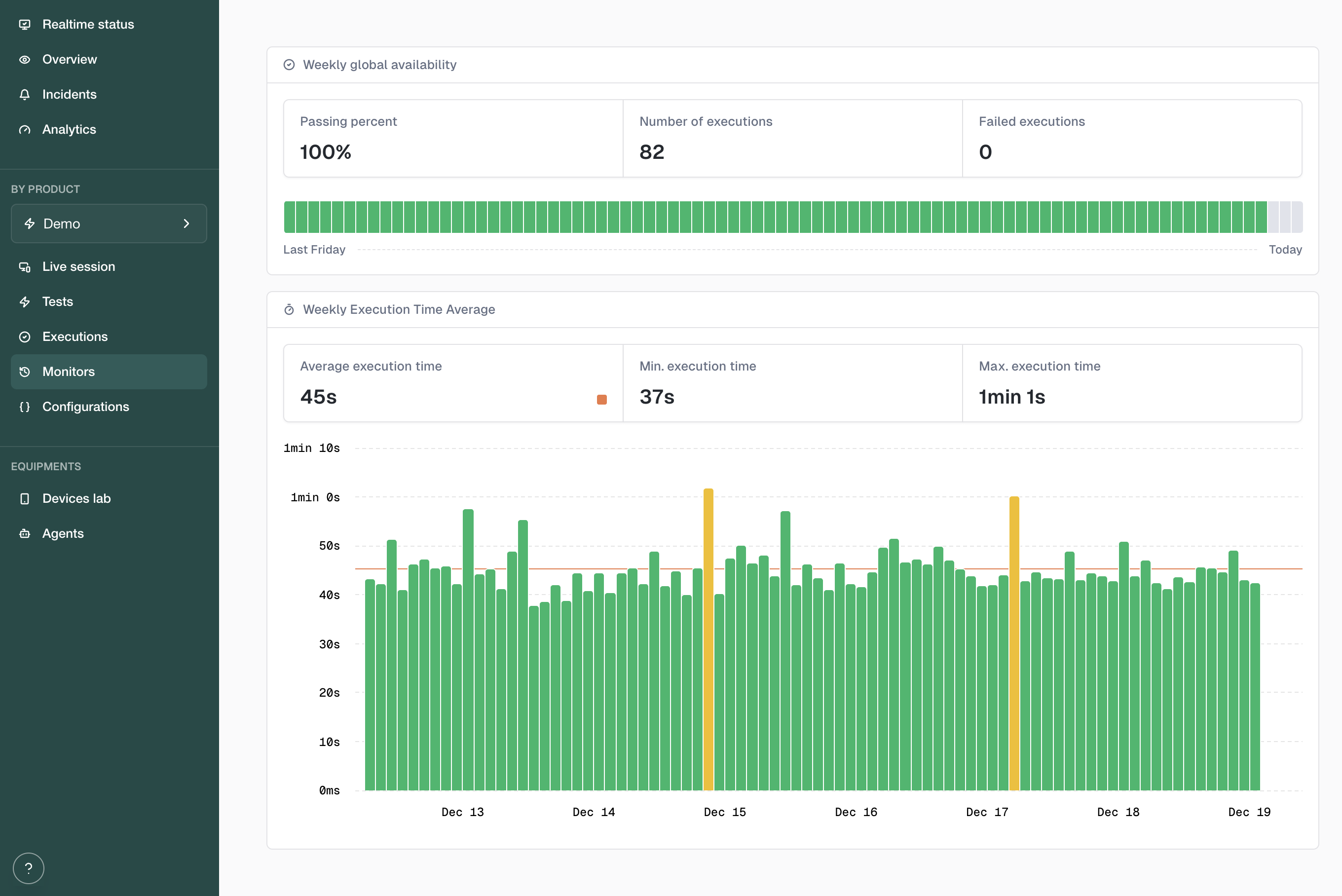Open the Tests menu item

58,302
